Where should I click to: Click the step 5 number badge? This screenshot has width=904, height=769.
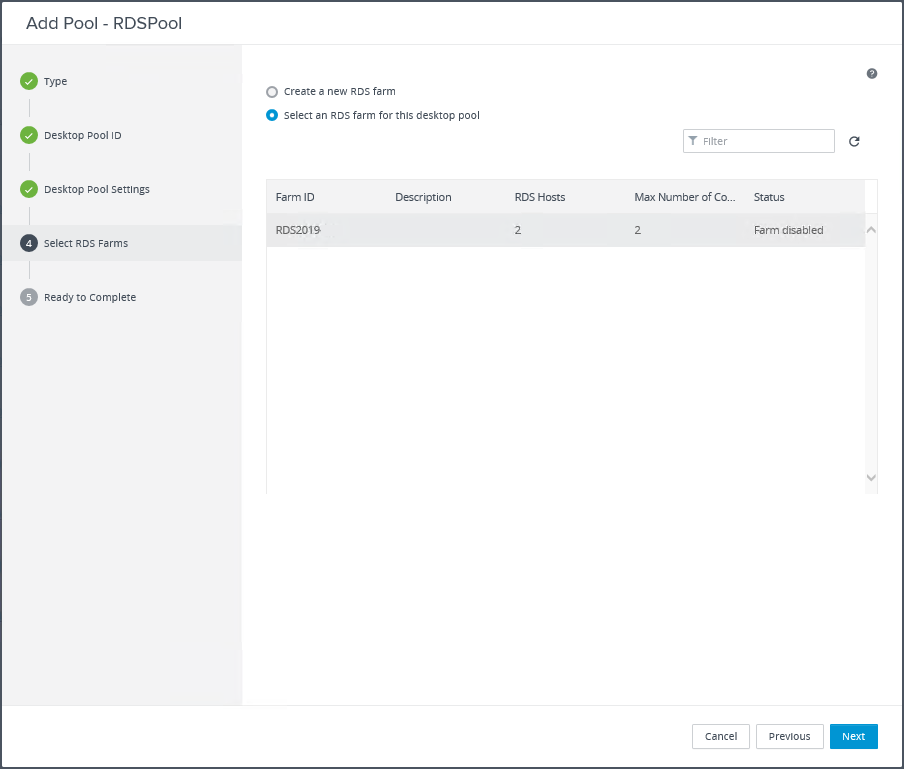(29, 298)
